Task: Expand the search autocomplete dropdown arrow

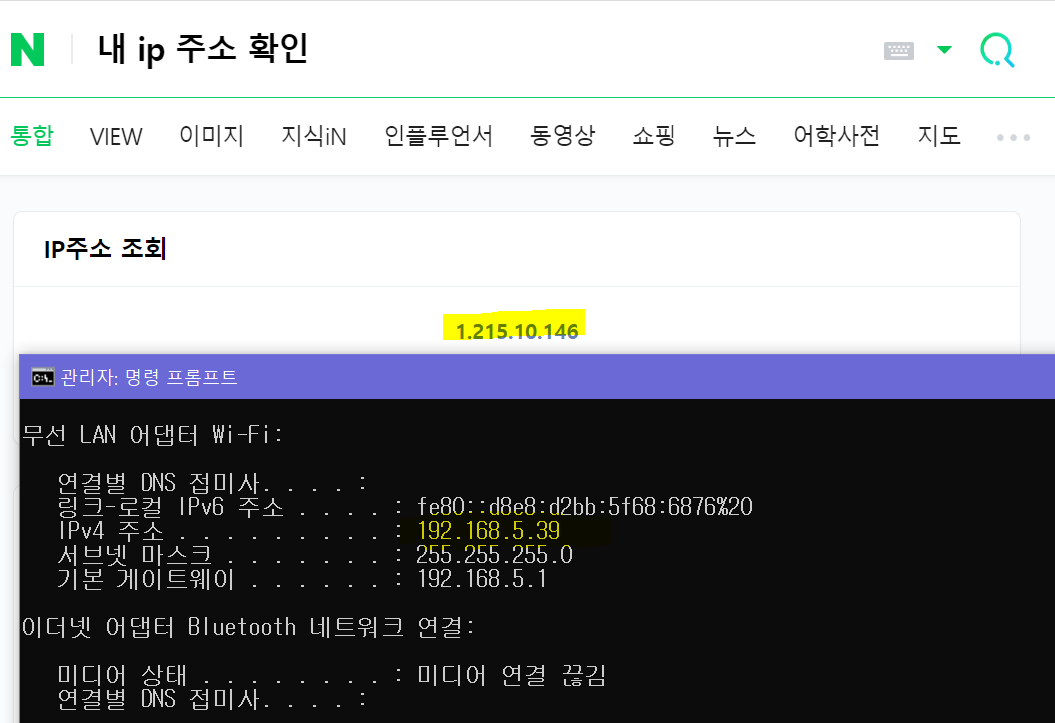Action: click(944, 50)
